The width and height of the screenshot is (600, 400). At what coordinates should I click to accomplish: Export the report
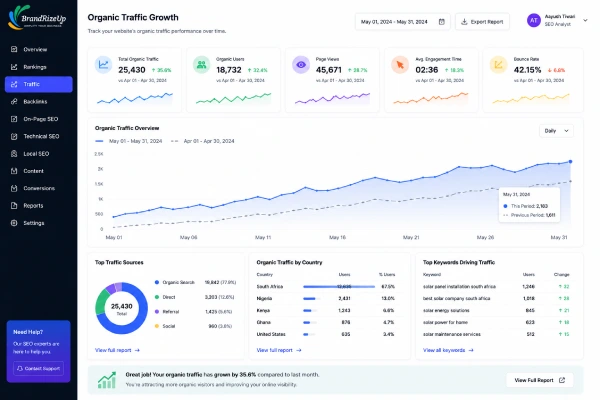482,22
